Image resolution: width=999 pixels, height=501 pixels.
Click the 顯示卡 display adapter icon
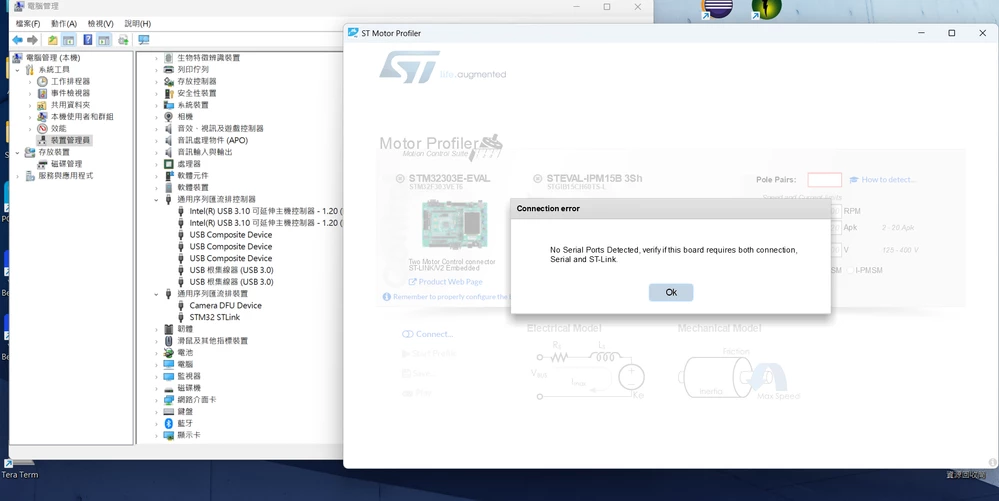point(169,435)
